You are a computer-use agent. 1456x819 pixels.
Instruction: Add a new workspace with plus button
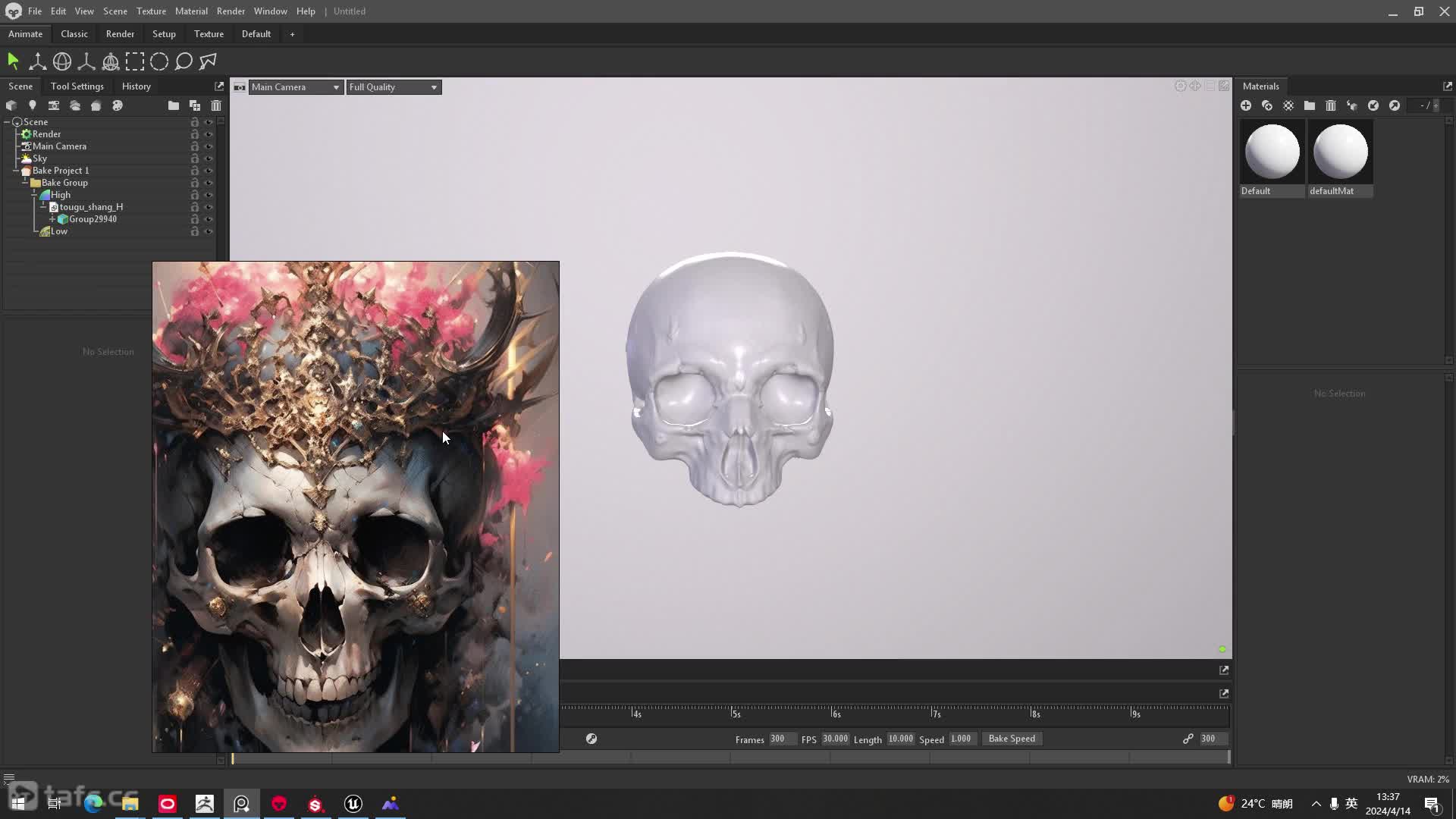coord(292,34)
